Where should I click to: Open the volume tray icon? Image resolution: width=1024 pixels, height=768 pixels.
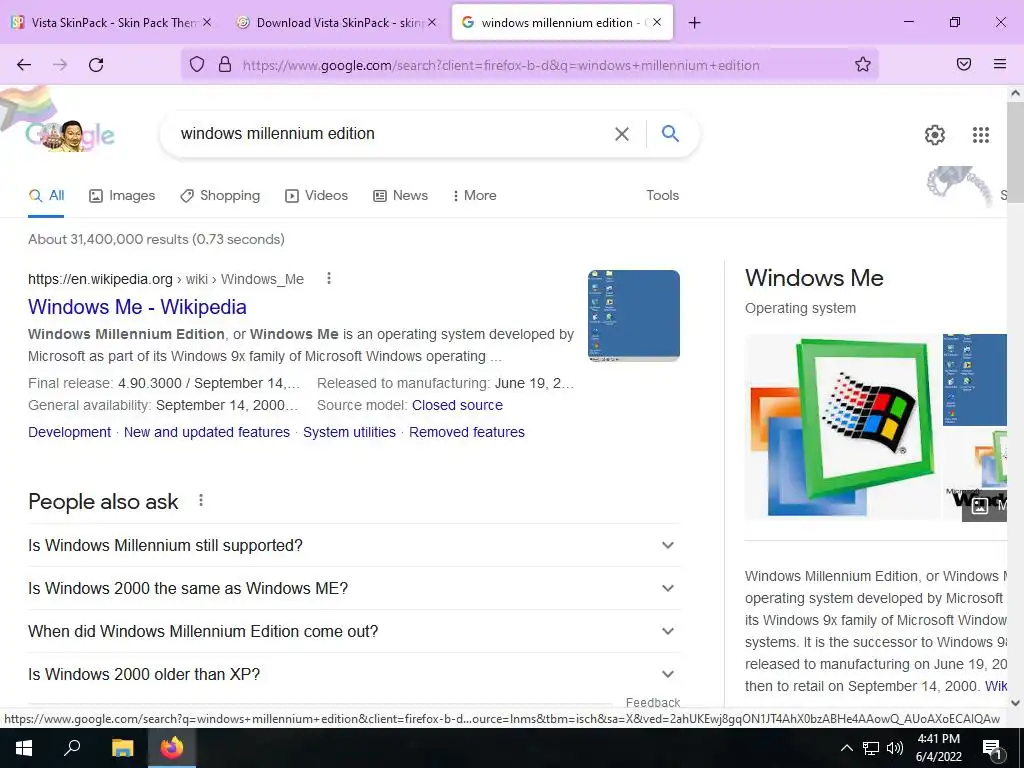pyautogui.click(x=895, y=748)
